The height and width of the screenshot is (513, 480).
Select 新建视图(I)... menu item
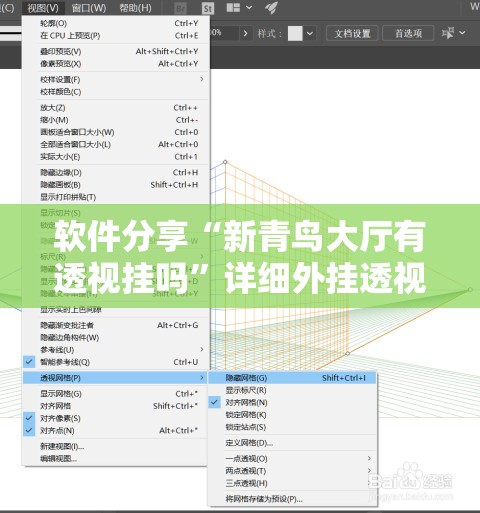pyautogui.click(x=116, y=446)
